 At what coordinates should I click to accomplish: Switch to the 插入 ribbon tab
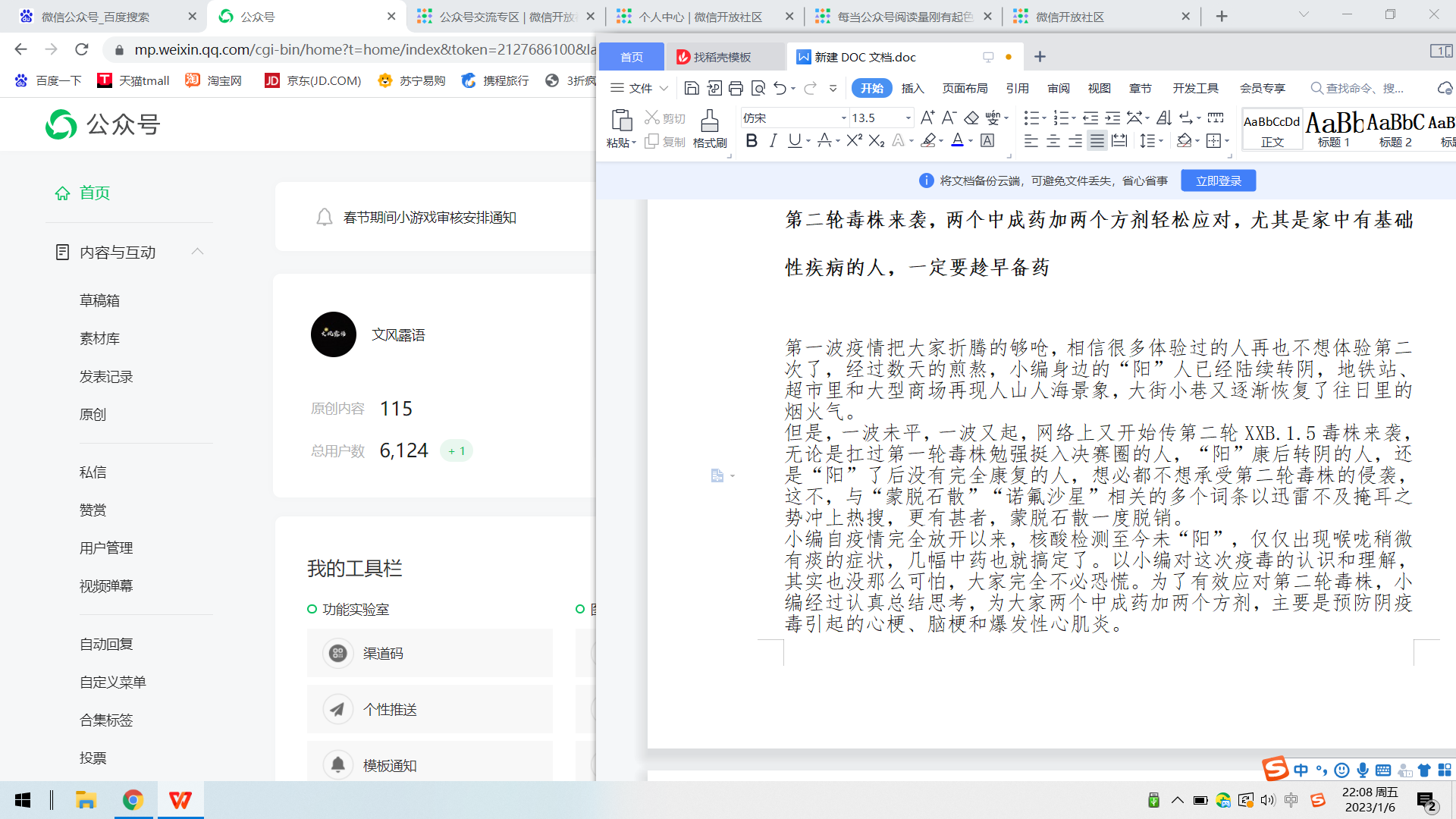912,89
